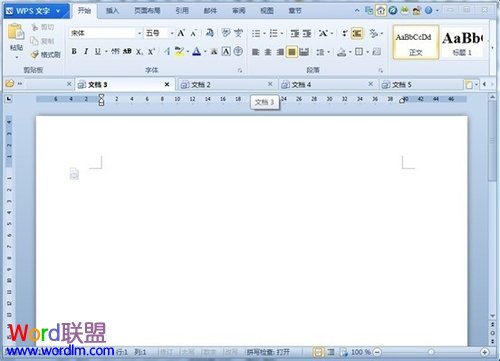Toggle align right
500x361 pixels.
[x=280, y=52]
